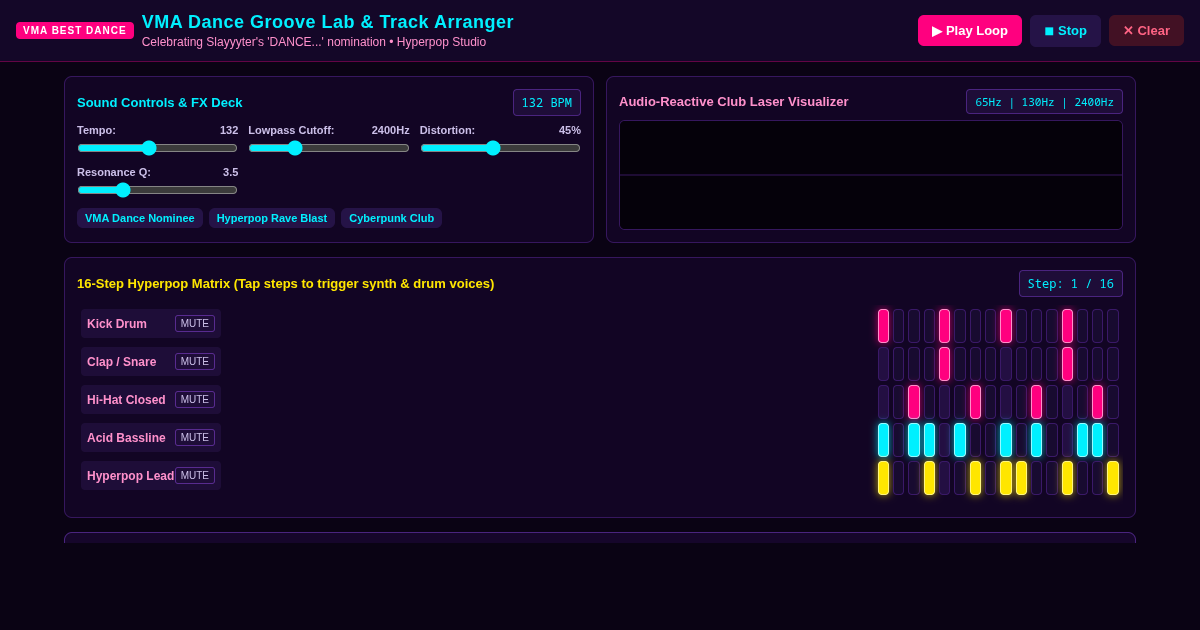Load the Hyperpop Rave Blast preset
Image resolution: width=1200 pixels, height=630 pixels.
(272, 218)
